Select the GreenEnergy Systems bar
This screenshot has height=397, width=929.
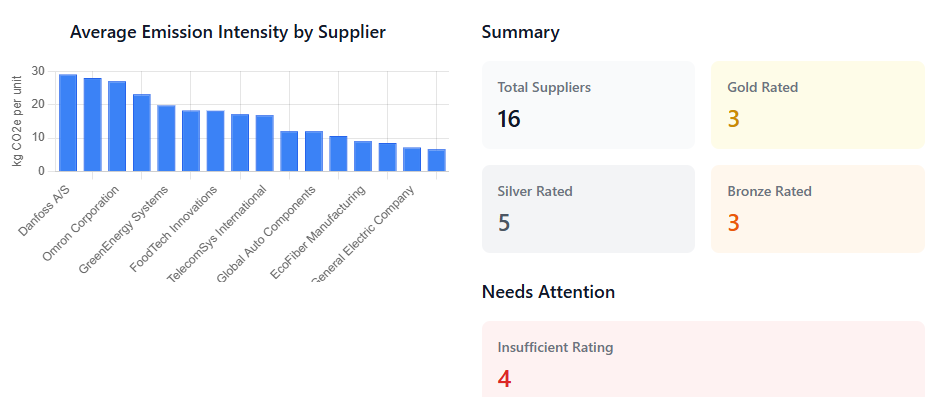(x=166, y=138)
